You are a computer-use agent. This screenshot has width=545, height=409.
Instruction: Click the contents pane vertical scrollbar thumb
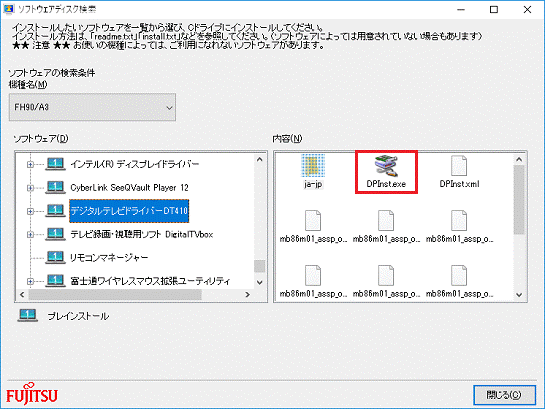click(x=519, y=200)
